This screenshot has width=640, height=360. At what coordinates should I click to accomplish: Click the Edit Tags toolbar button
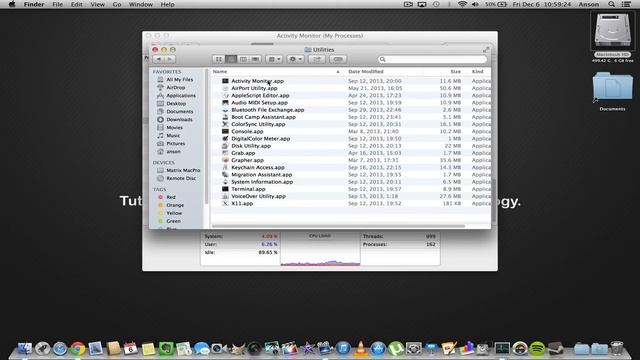click(338, 59)
